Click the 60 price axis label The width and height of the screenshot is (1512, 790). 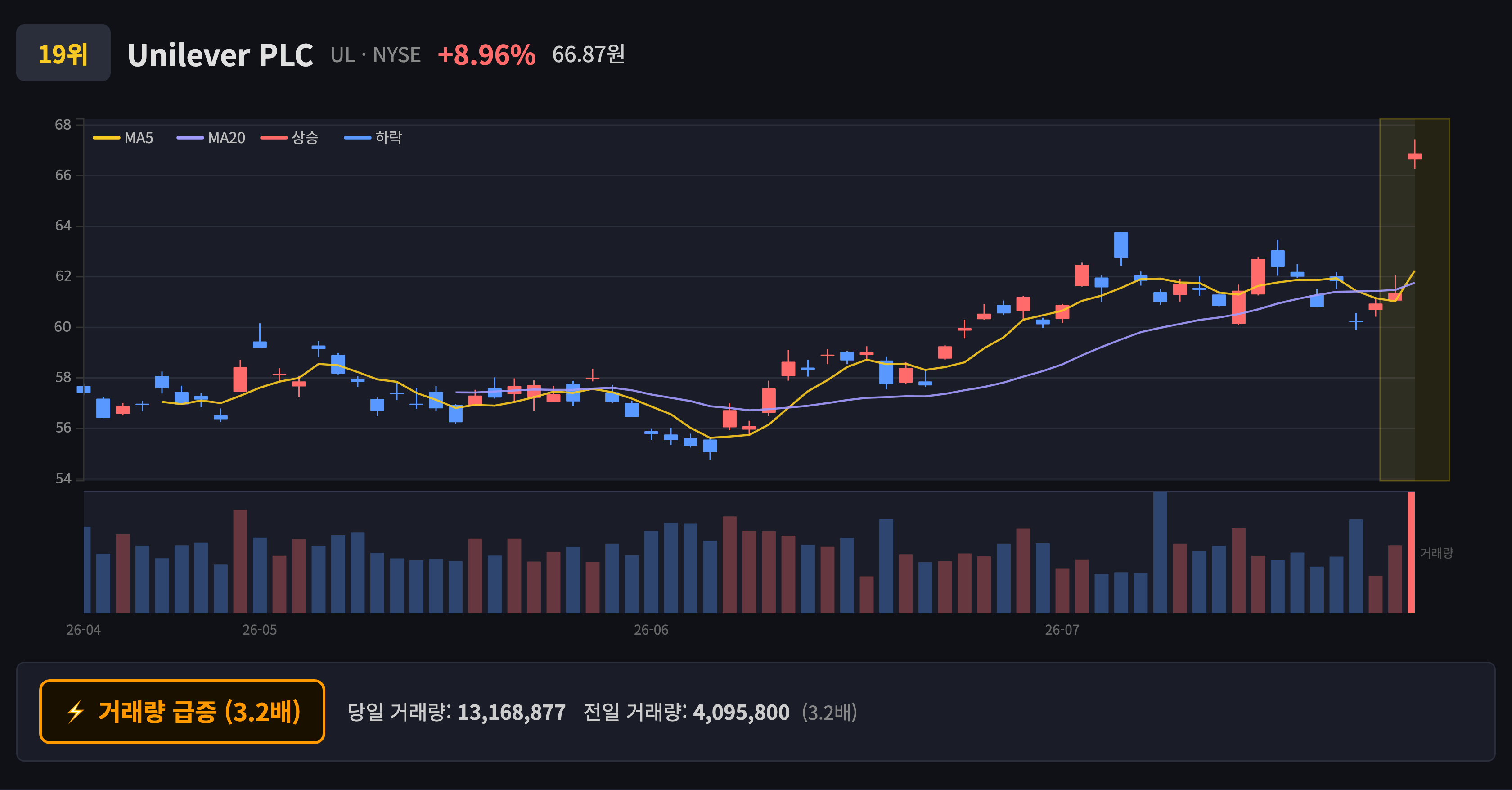pos(63,326)
